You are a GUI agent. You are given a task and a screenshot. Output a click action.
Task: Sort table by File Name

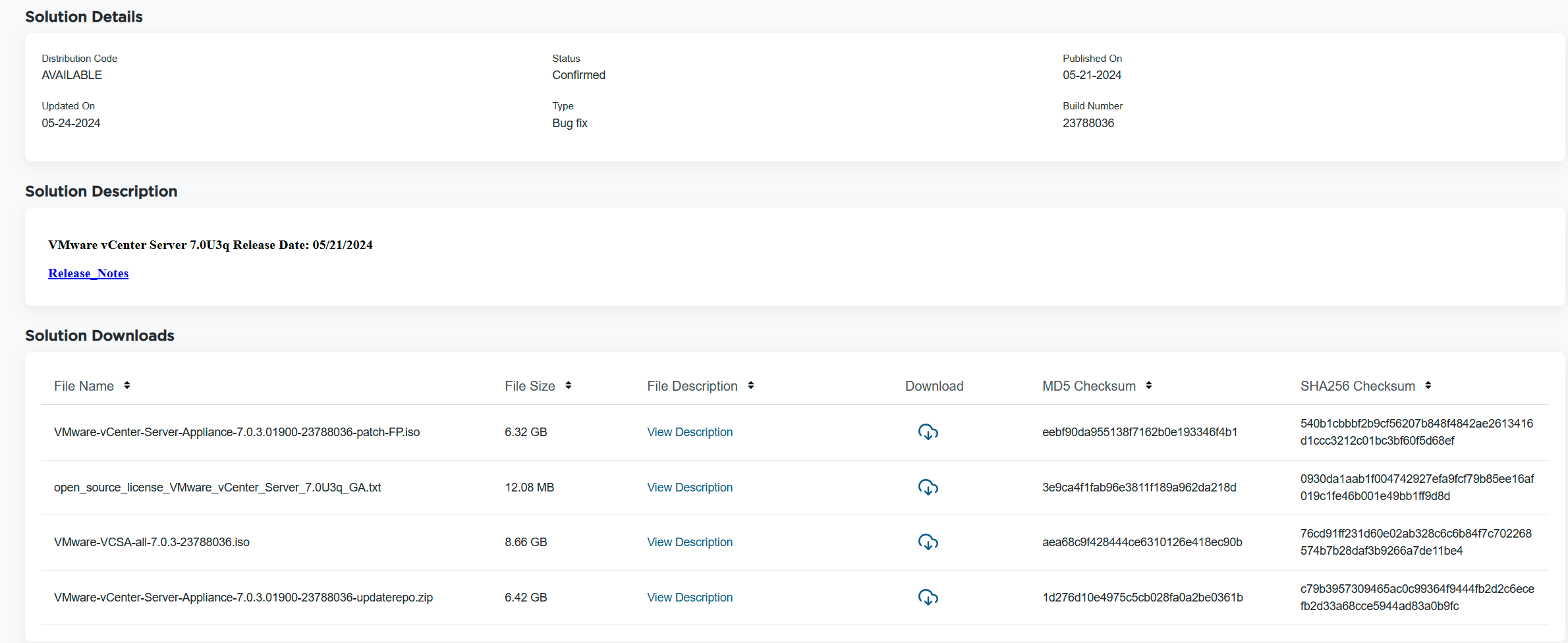tap(126, 385)
